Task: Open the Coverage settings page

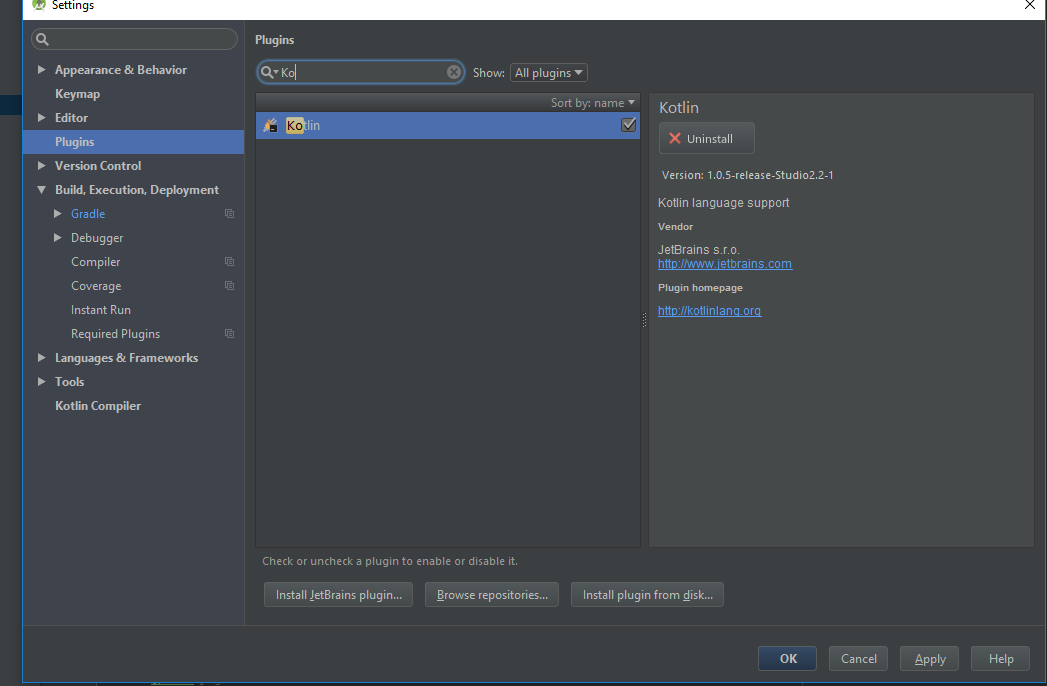Action: (96, 286)
